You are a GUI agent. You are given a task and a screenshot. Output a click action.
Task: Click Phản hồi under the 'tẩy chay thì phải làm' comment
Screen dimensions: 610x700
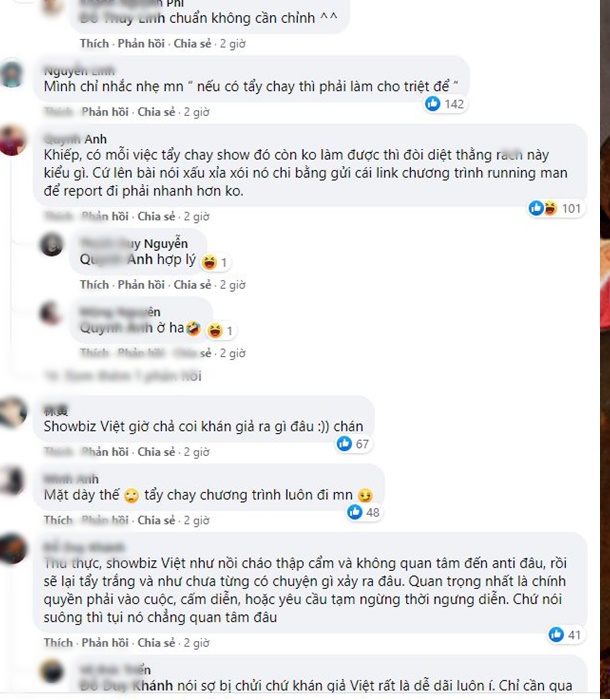pos(105,112)
